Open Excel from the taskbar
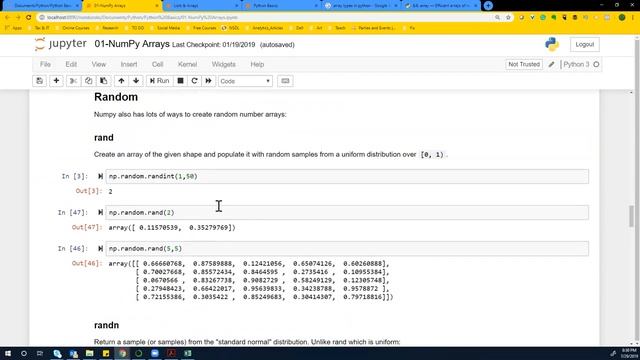The height and width of the screenshot is (360, 640). click(x=188, y=353)
